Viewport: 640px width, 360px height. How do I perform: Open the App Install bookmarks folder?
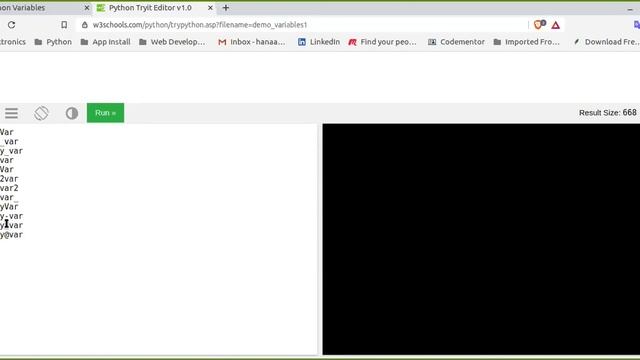[105, 42]
